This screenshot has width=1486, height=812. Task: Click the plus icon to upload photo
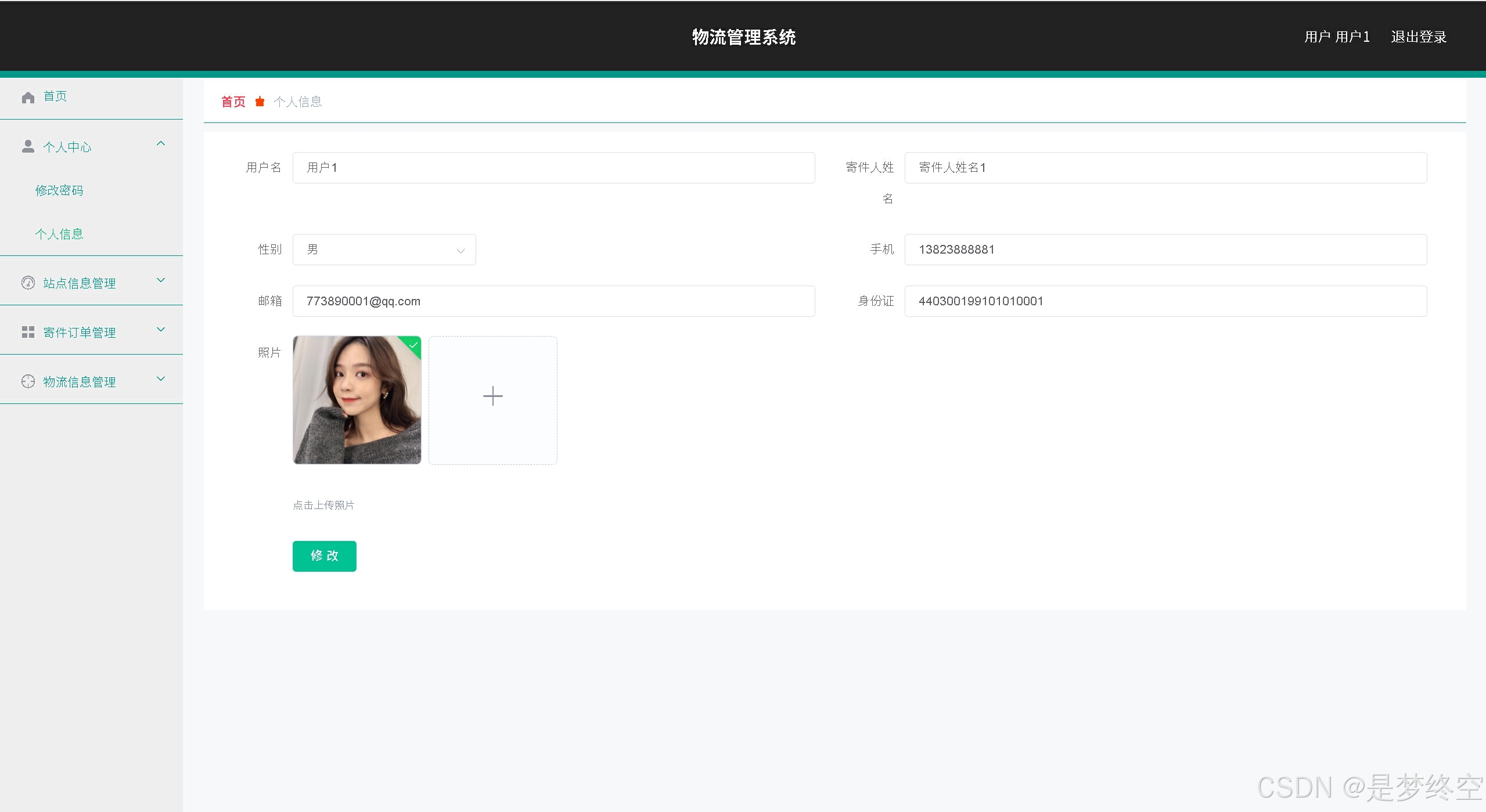[492, 396]
